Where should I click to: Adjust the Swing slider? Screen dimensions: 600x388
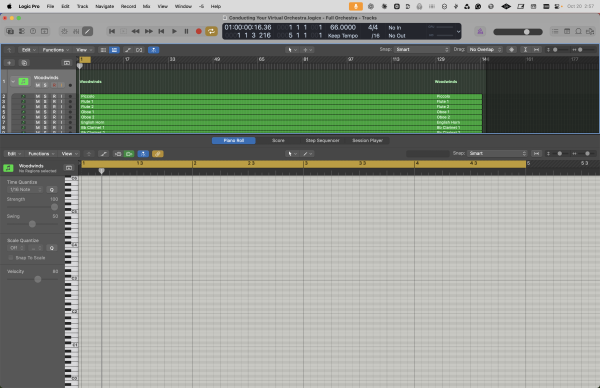tap(33, 224)
